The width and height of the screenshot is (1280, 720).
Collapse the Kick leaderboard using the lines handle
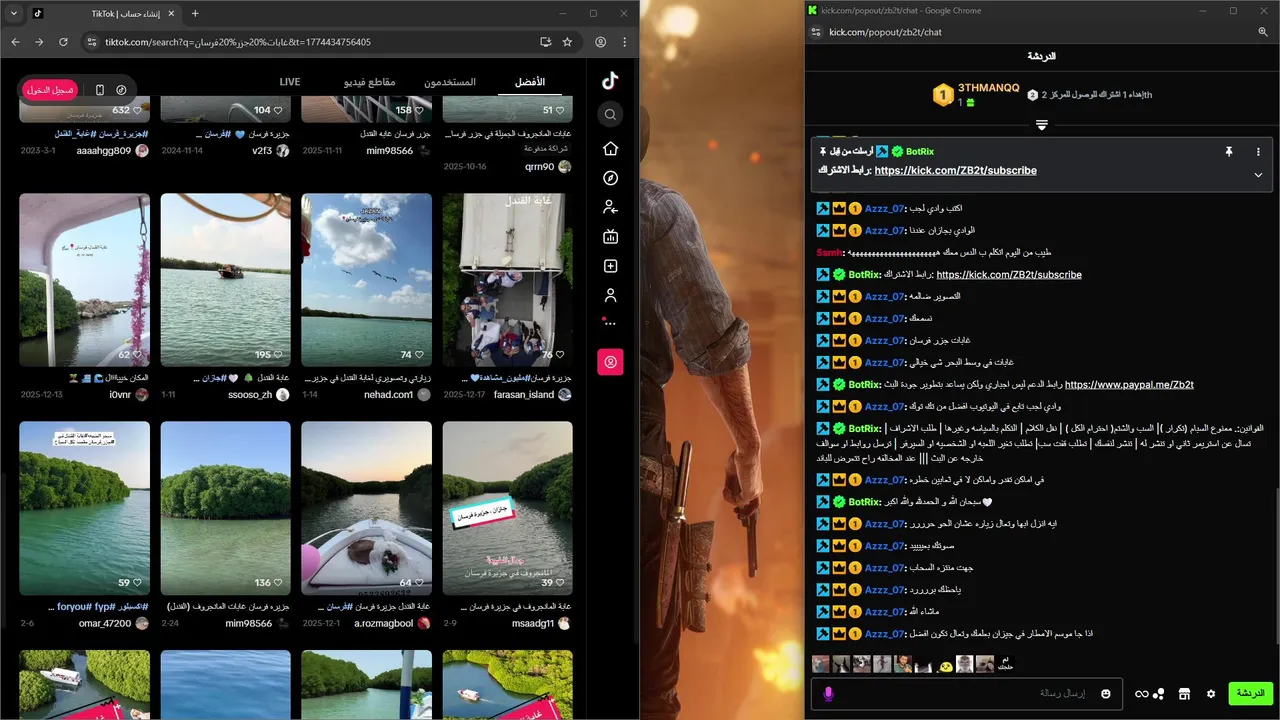click(1041, 125)
